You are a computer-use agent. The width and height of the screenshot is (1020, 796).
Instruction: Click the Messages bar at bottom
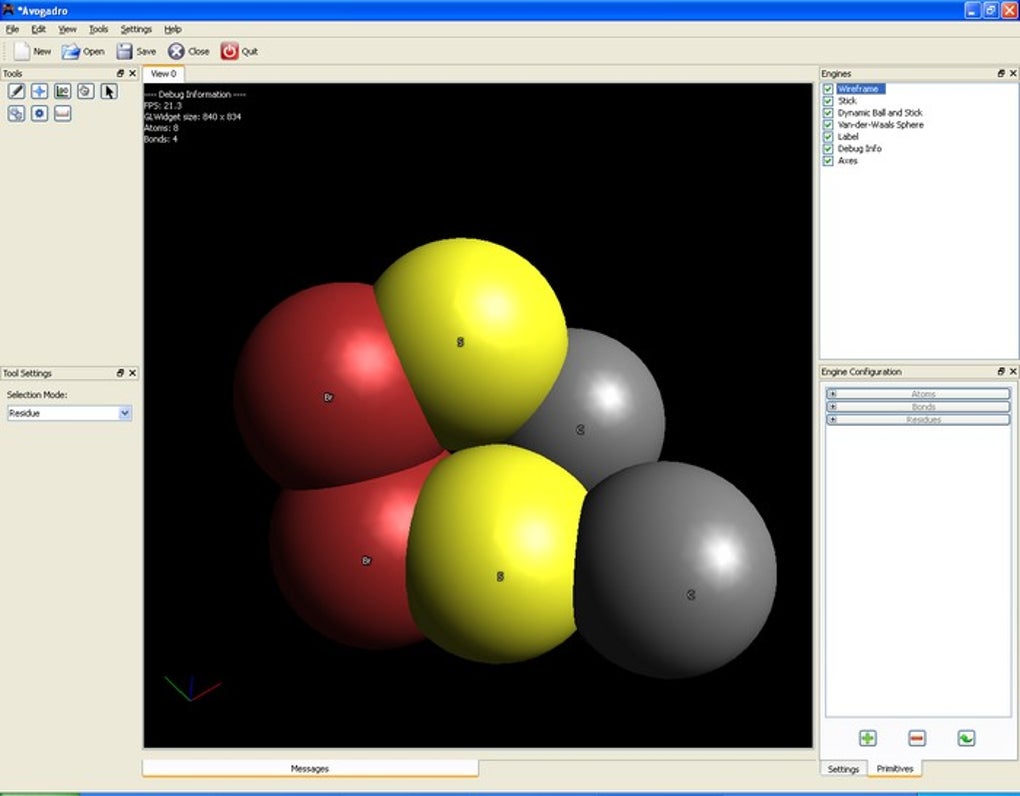pos(310,768)
